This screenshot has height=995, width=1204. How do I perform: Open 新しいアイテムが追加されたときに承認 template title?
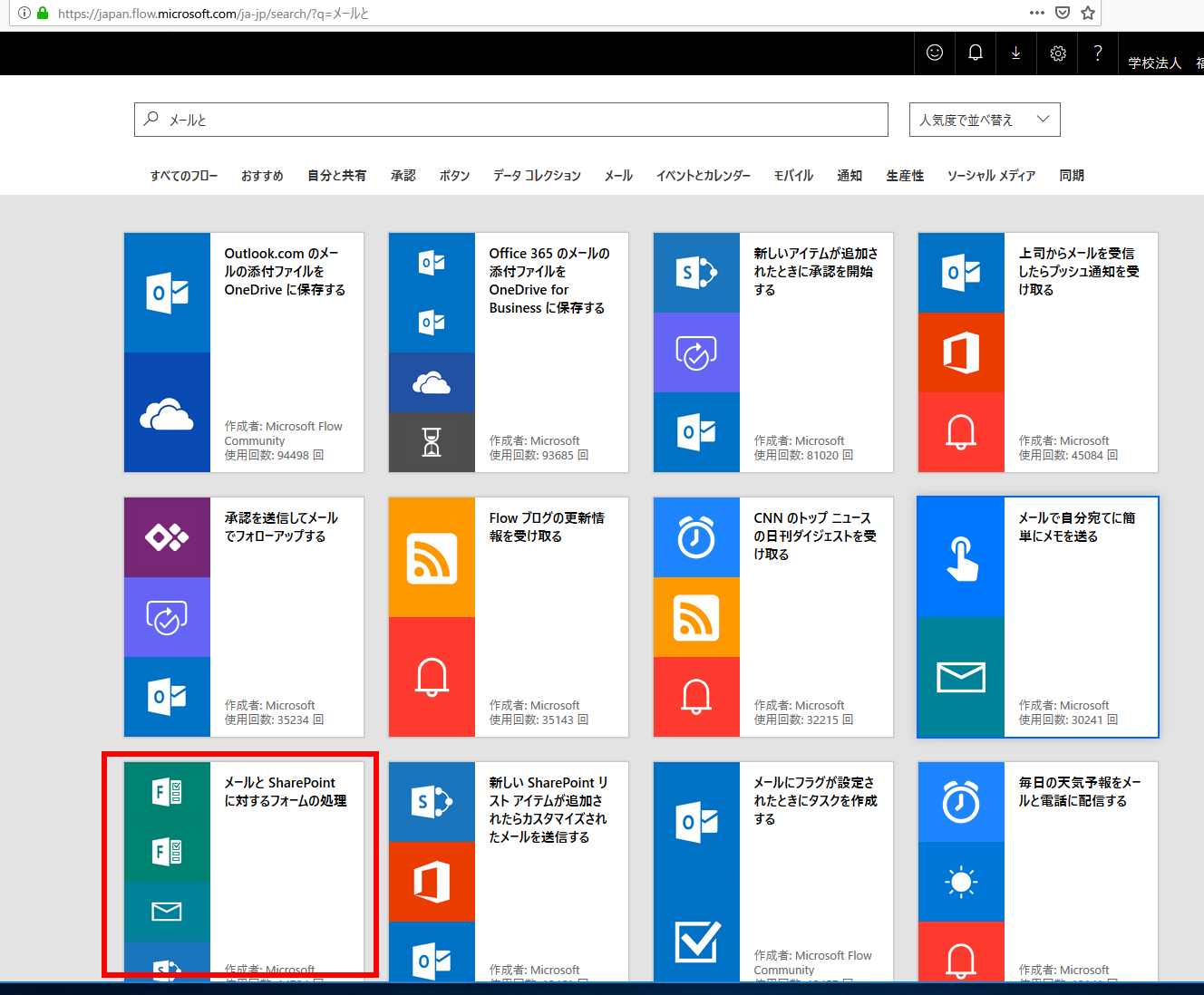[816, 272]
